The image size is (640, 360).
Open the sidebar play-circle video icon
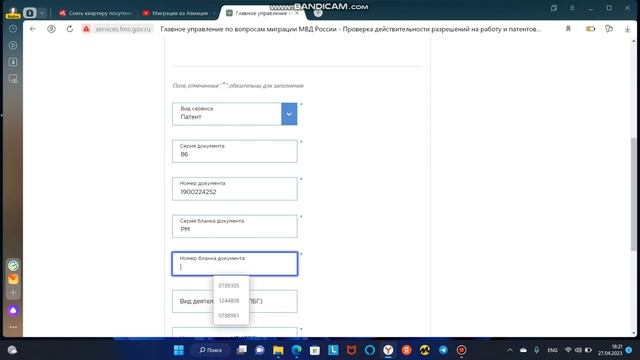13,45
